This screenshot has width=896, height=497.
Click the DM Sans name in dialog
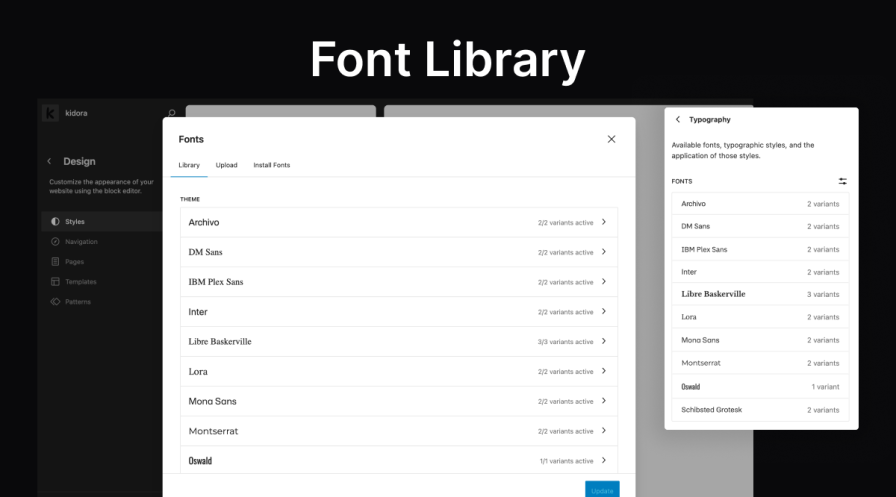click(x=206, y=252)
